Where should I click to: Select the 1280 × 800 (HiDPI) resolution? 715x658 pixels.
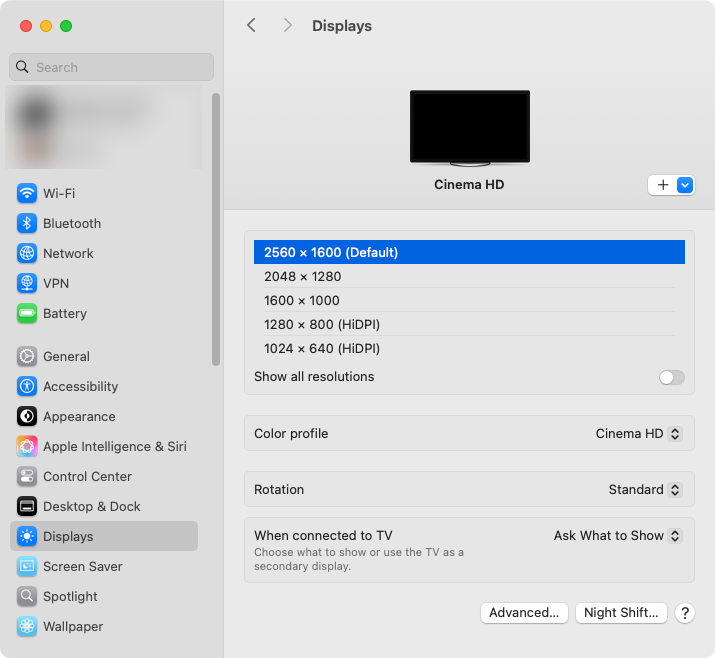coord(469,325)
